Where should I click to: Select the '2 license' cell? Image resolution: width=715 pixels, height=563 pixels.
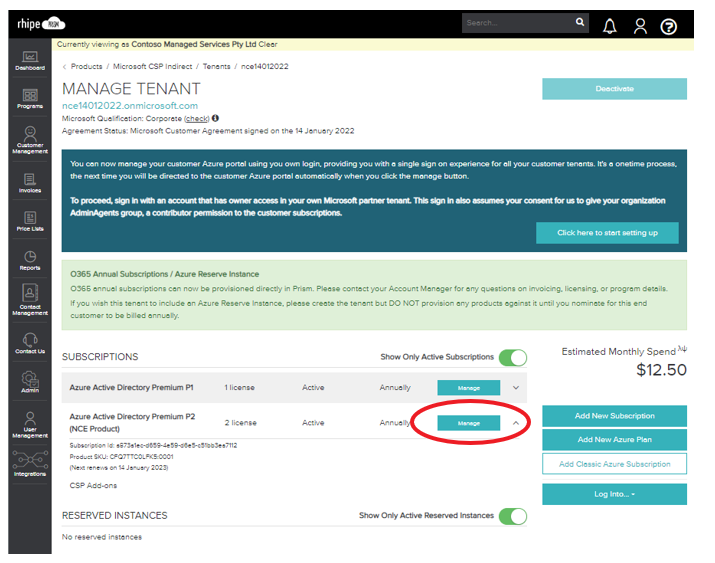240,423
